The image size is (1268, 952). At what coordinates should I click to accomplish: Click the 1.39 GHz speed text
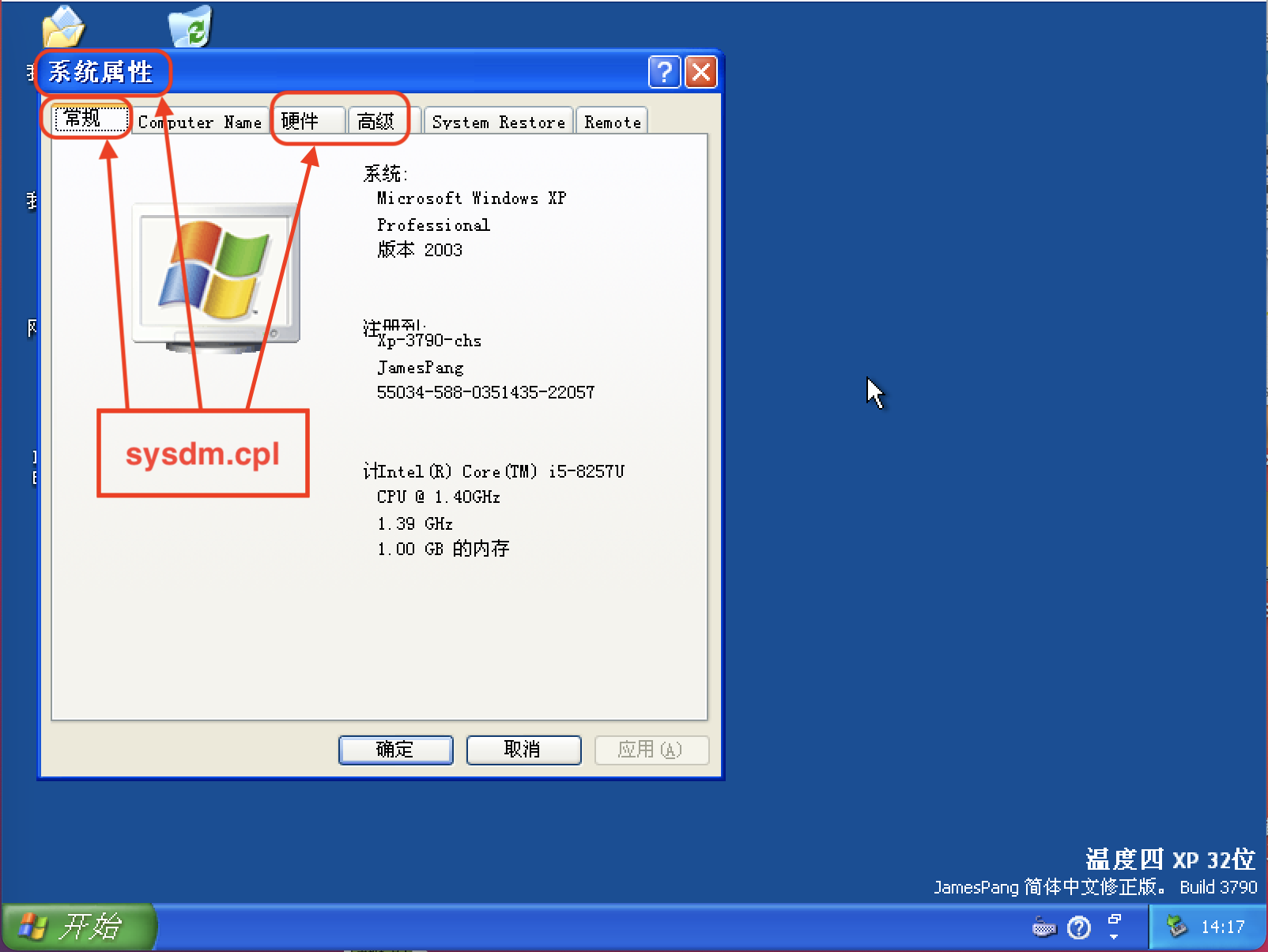coord(414,523)
